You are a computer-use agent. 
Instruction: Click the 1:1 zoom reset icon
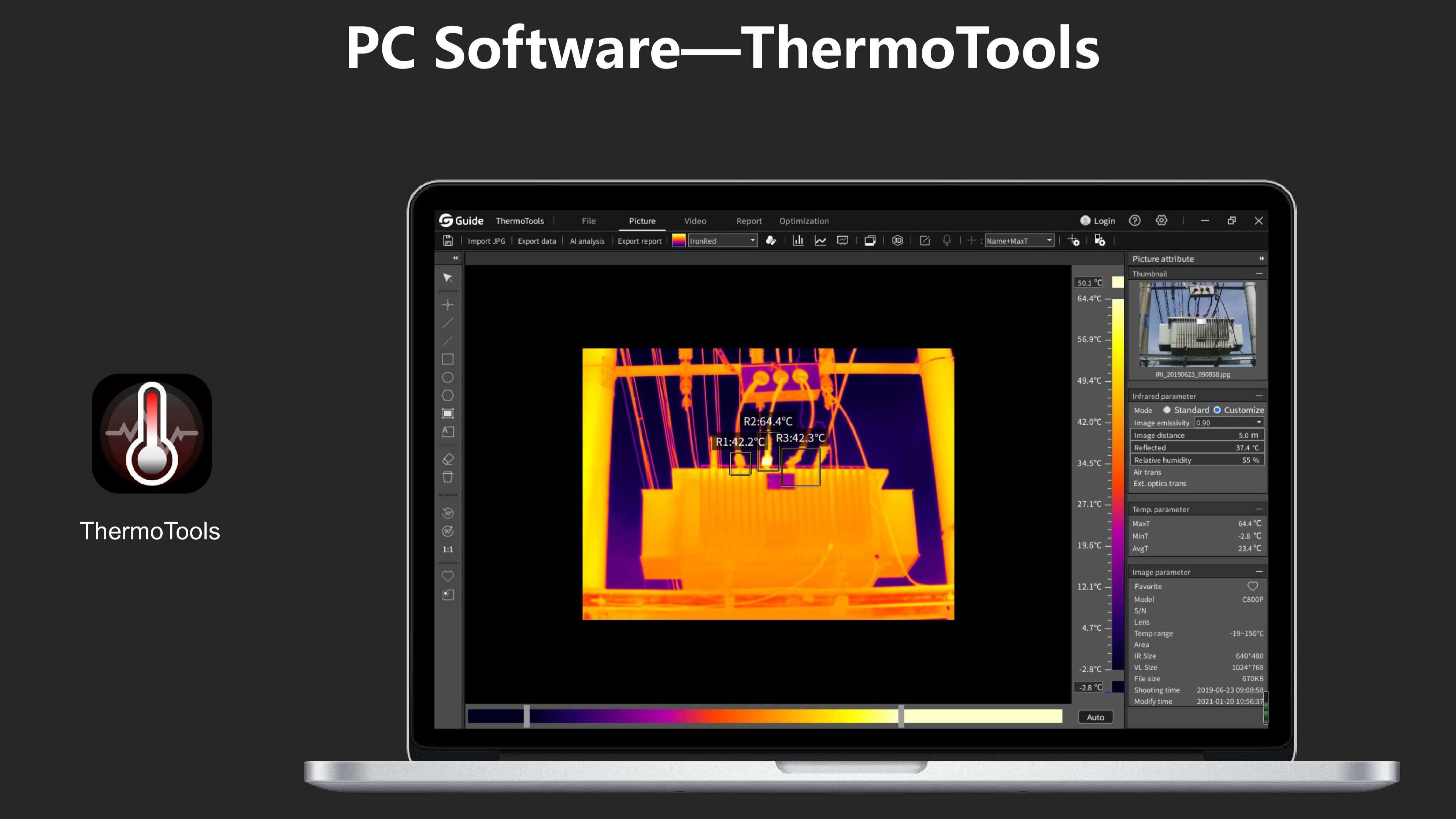pyautogui.click(x=448, y=549)
